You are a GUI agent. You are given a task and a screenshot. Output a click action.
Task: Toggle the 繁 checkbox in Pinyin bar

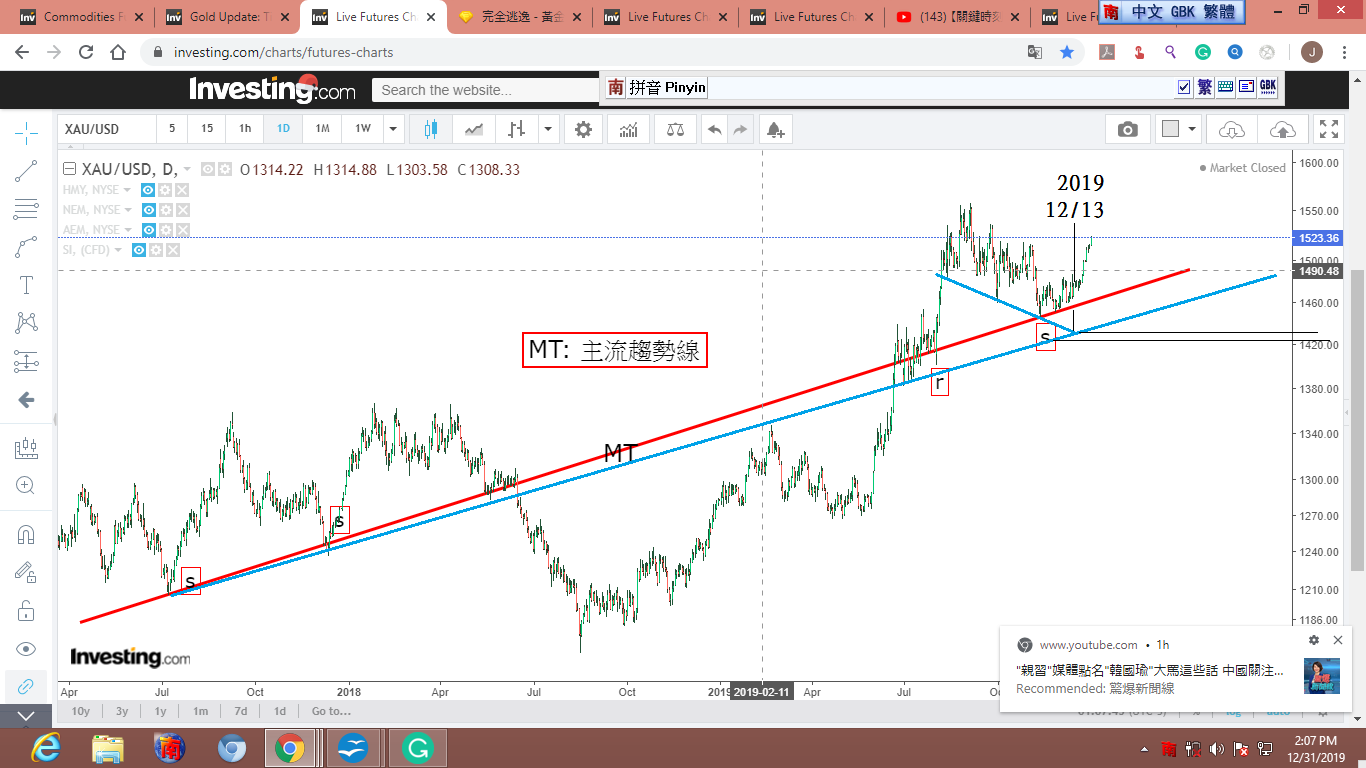[x=1184, y=88]
